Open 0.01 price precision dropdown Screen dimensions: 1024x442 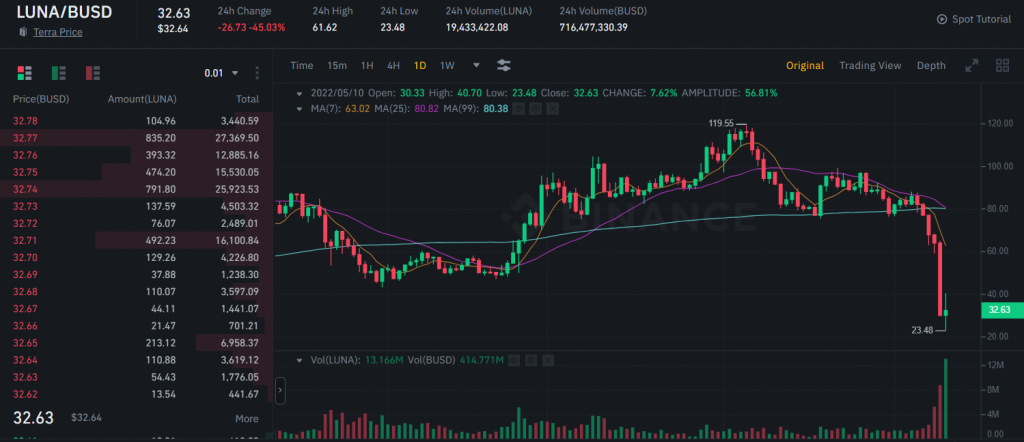pyautogui.click(x=221, y=73)
